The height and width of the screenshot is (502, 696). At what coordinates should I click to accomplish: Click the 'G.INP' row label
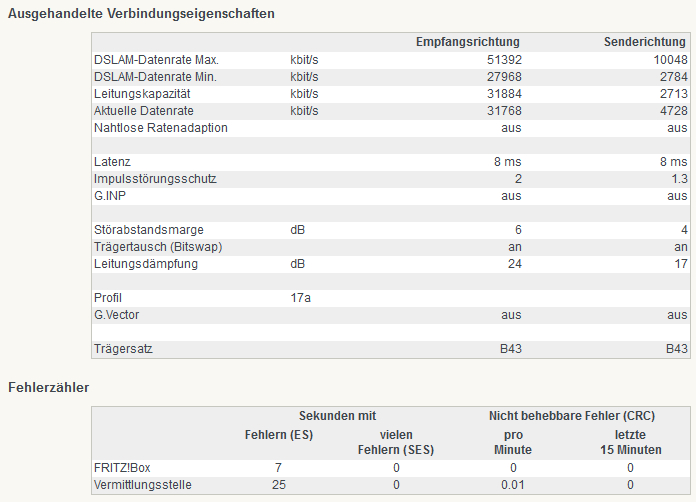[110, 196]
